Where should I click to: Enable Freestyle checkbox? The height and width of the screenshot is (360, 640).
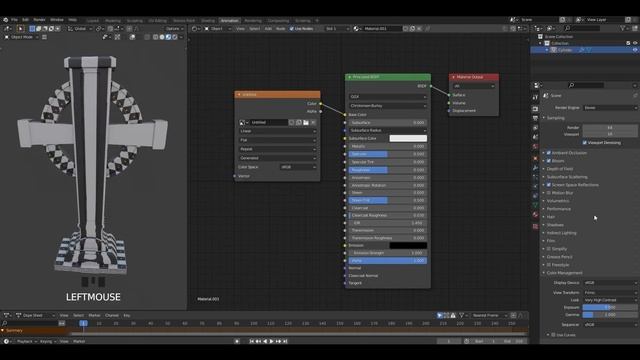pyautogui.click(x=549, y=265)
